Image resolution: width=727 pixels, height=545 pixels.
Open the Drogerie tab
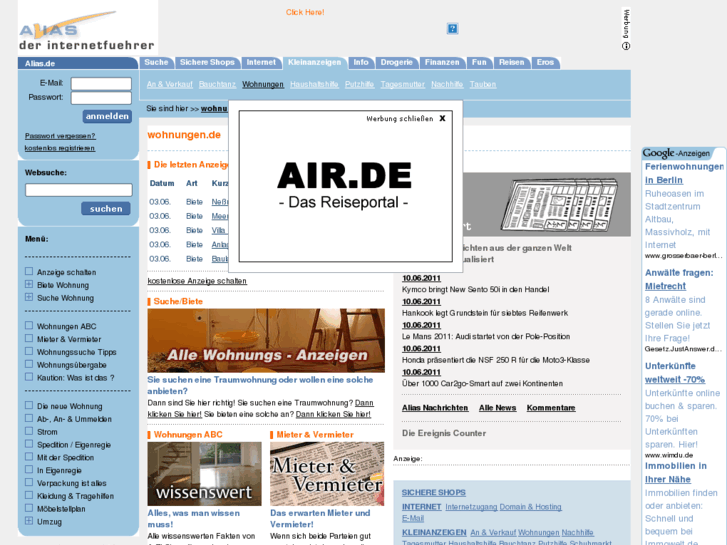click(x=396, y=63)
